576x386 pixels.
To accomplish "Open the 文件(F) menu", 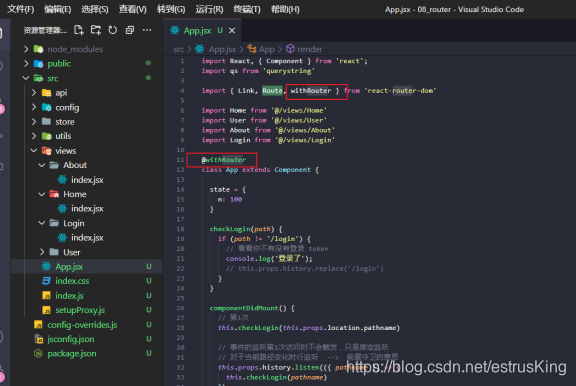I will click(x=21, y=9).
